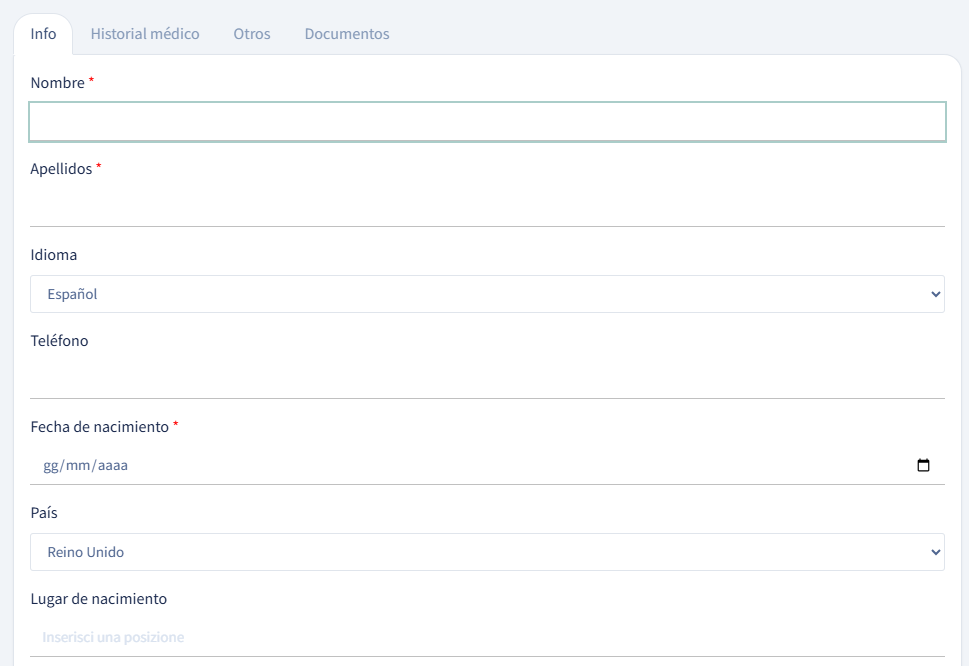Focus the Nombre text field
The width and height of the screenshot is (969, 666).
tap(487, 122)
